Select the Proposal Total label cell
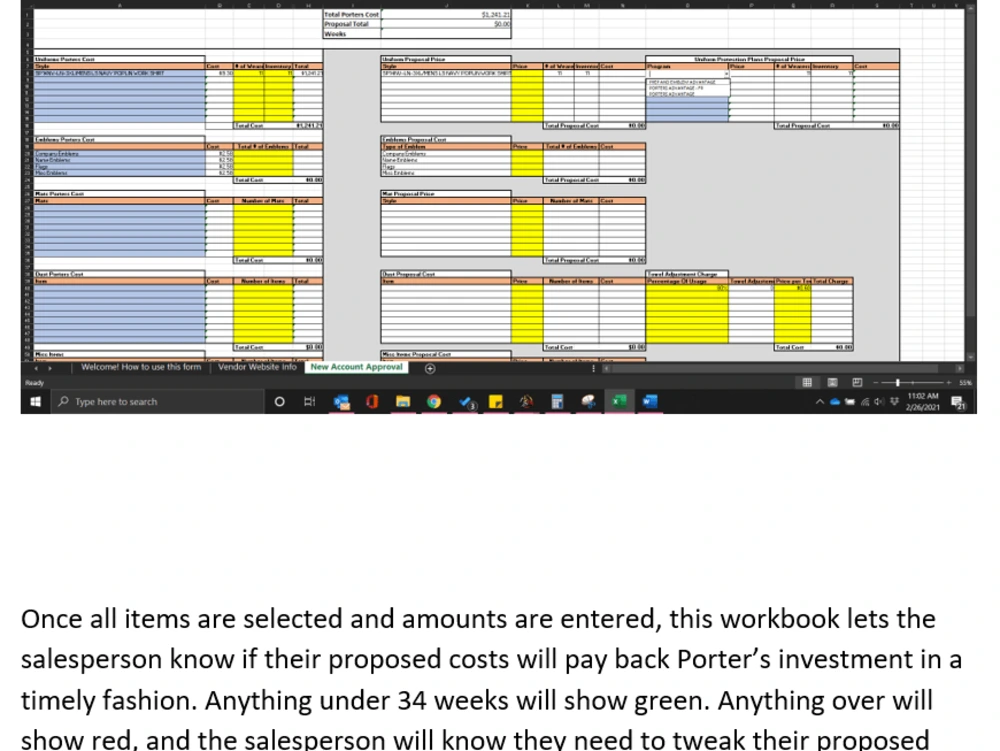The width and height of the screenshot is (1000, 751). pos(351,24)
